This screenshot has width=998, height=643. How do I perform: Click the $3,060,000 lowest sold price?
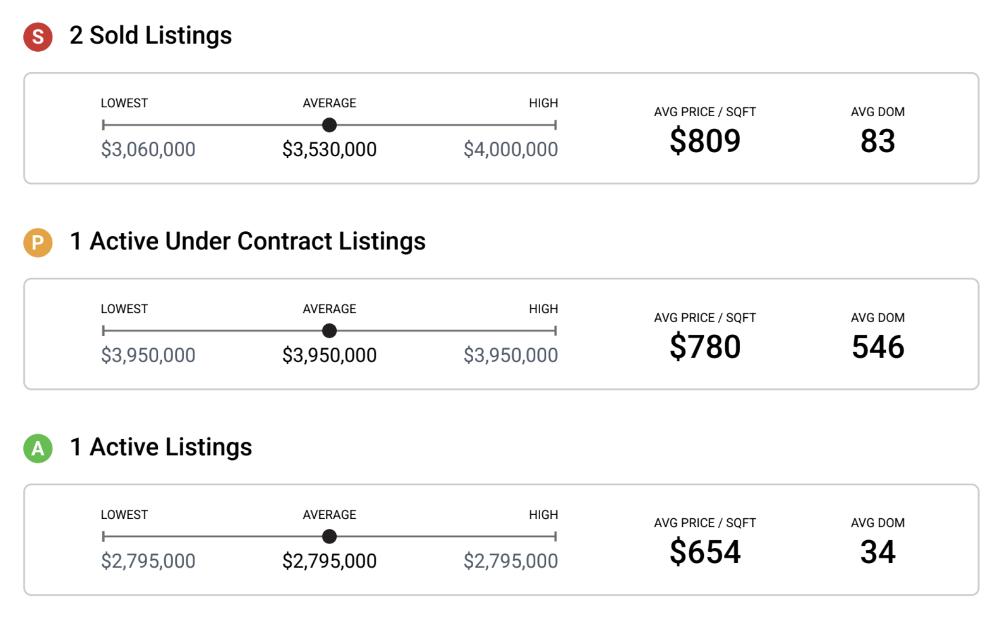(x=148, y=150)
